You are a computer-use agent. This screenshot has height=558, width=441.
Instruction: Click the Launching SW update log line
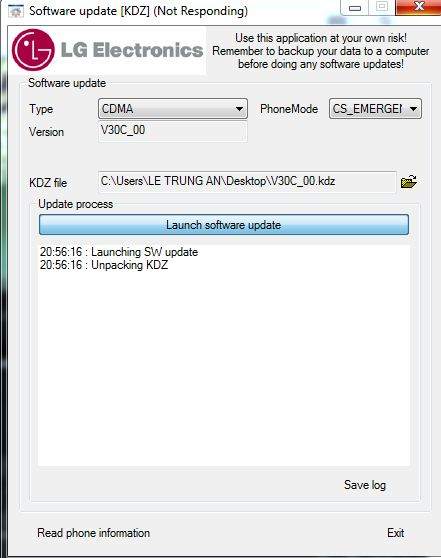pyautogui.click(x=119, y=252)
